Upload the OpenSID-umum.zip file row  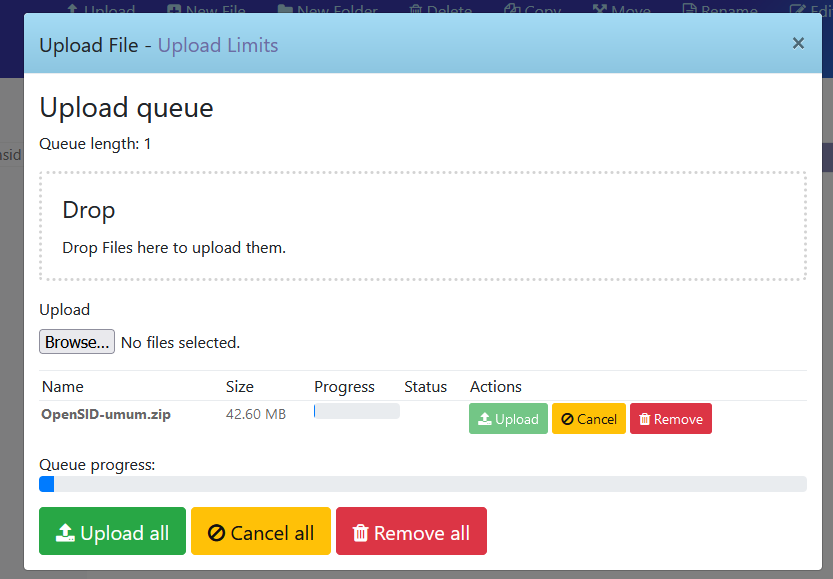(508, 419)
